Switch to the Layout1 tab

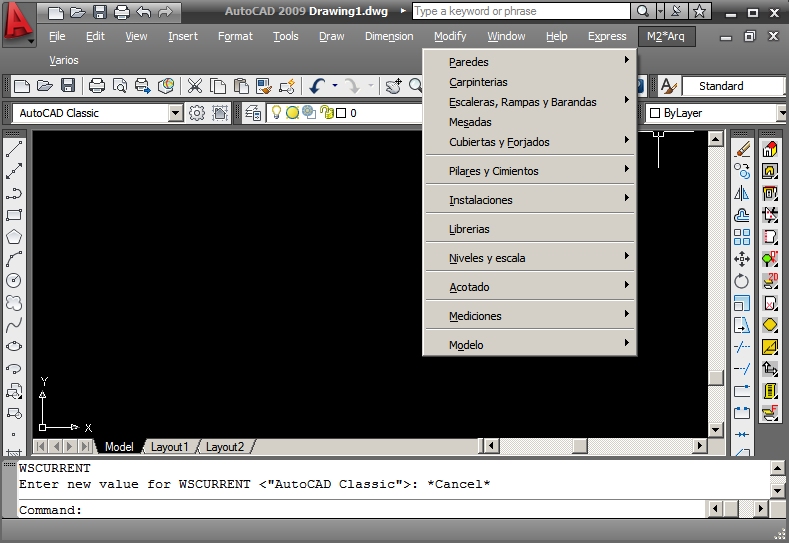click(169, 447)
